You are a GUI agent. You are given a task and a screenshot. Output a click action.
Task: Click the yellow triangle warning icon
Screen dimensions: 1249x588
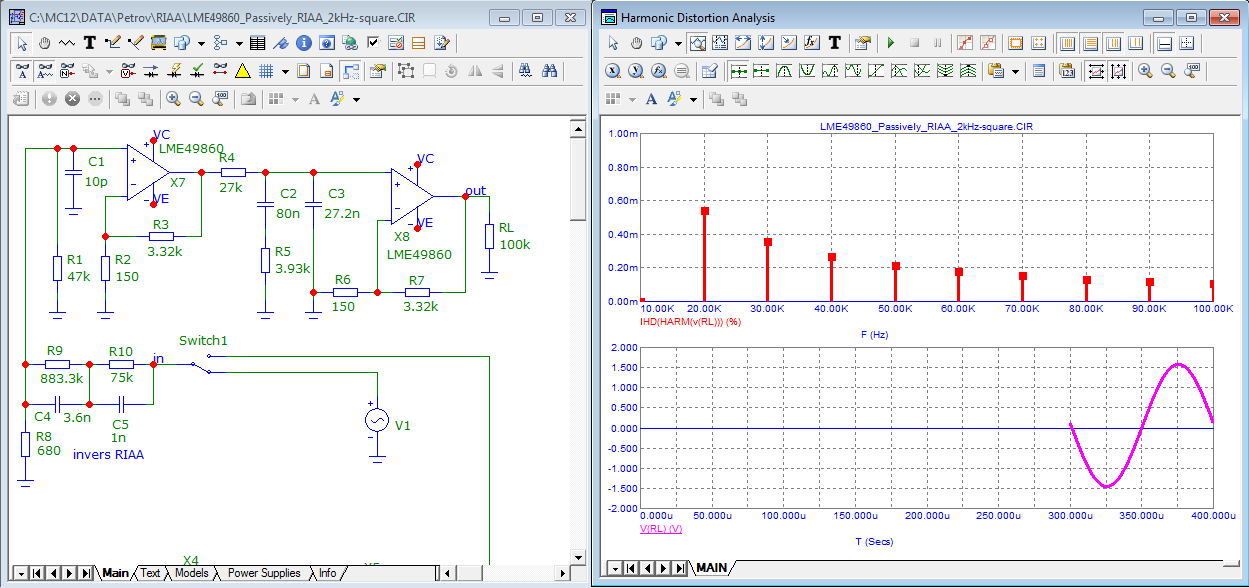tap(242, 71)
